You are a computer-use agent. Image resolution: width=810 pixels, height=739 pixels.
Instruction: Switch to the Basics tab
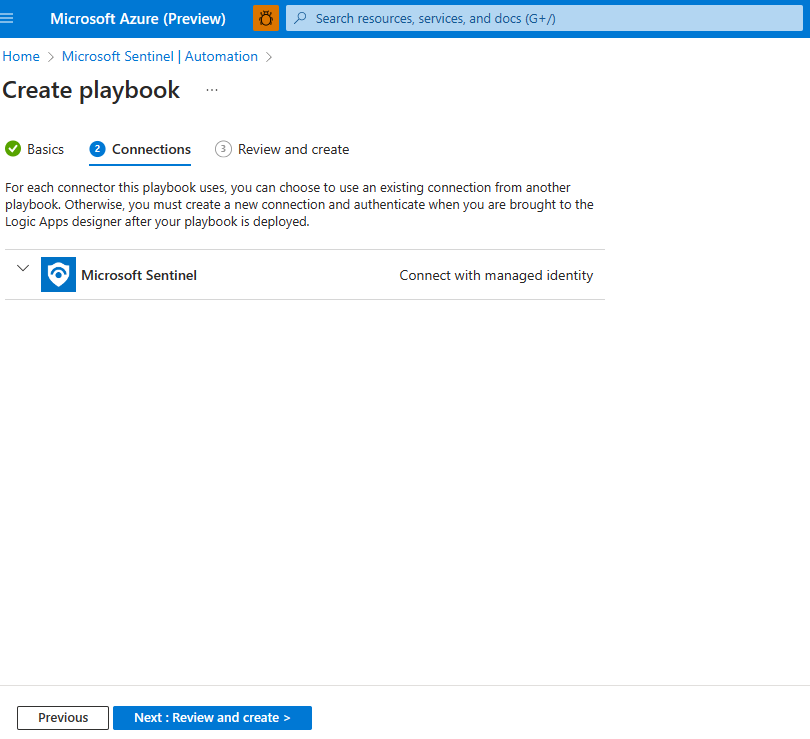click(x=42, y=148)
